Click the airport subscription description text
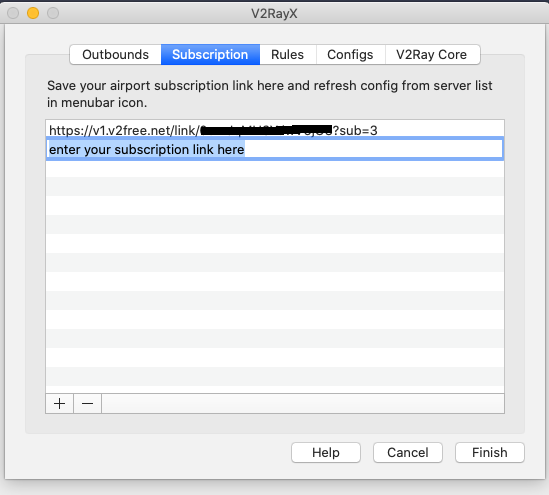The width and height of the screenshot is (549, 495). click(x=270, y=94)
